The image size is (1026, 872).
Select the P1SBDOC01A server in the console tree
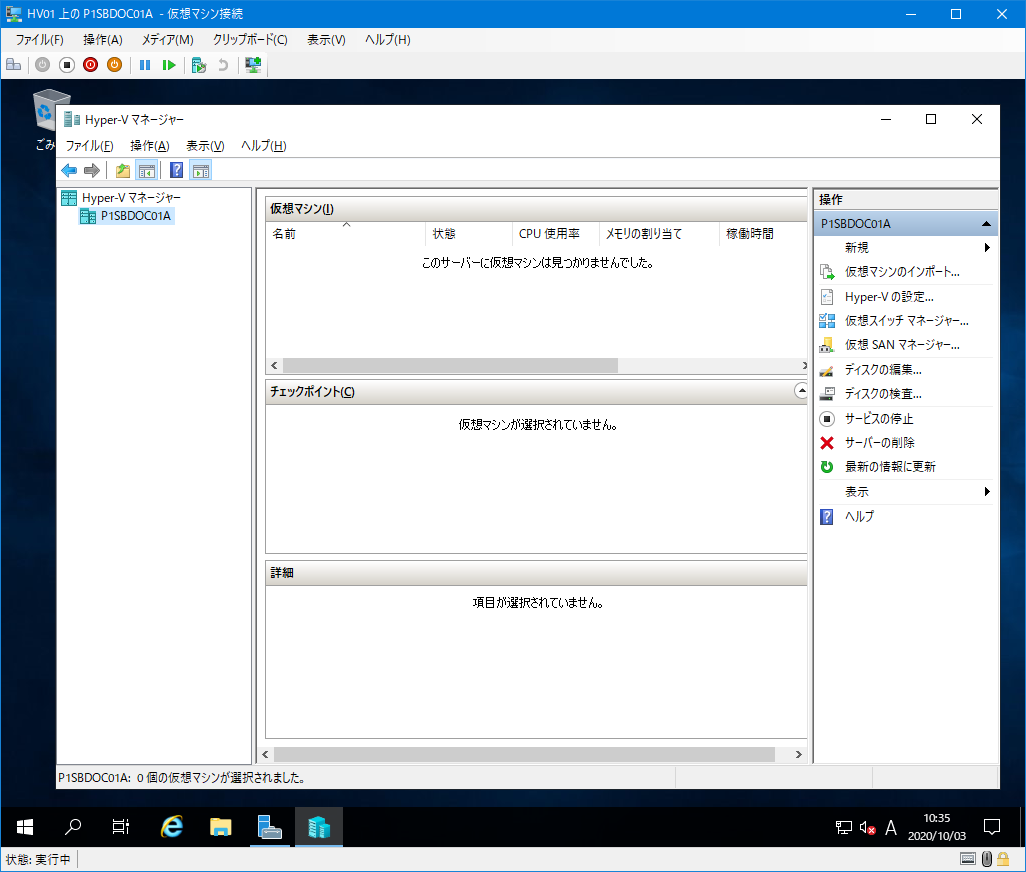(x=134, y=215)
